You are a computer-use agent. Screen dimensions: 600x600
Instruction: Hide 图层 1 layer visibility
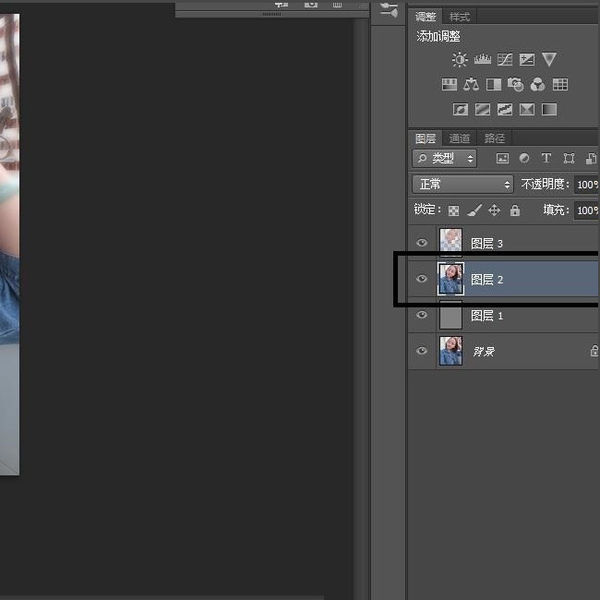coord(422,315)
